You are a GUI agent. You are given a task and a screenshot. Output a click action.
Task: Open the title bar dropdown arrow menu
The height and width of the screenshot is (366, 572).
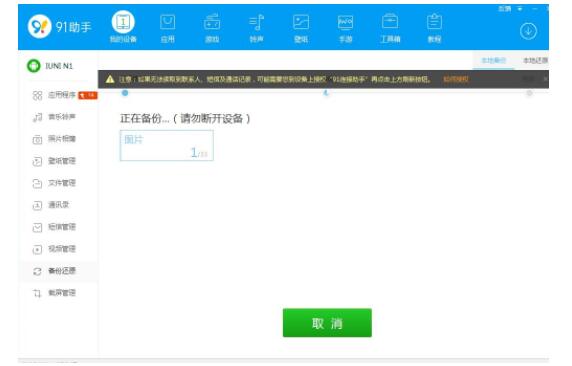pos(520,9)
